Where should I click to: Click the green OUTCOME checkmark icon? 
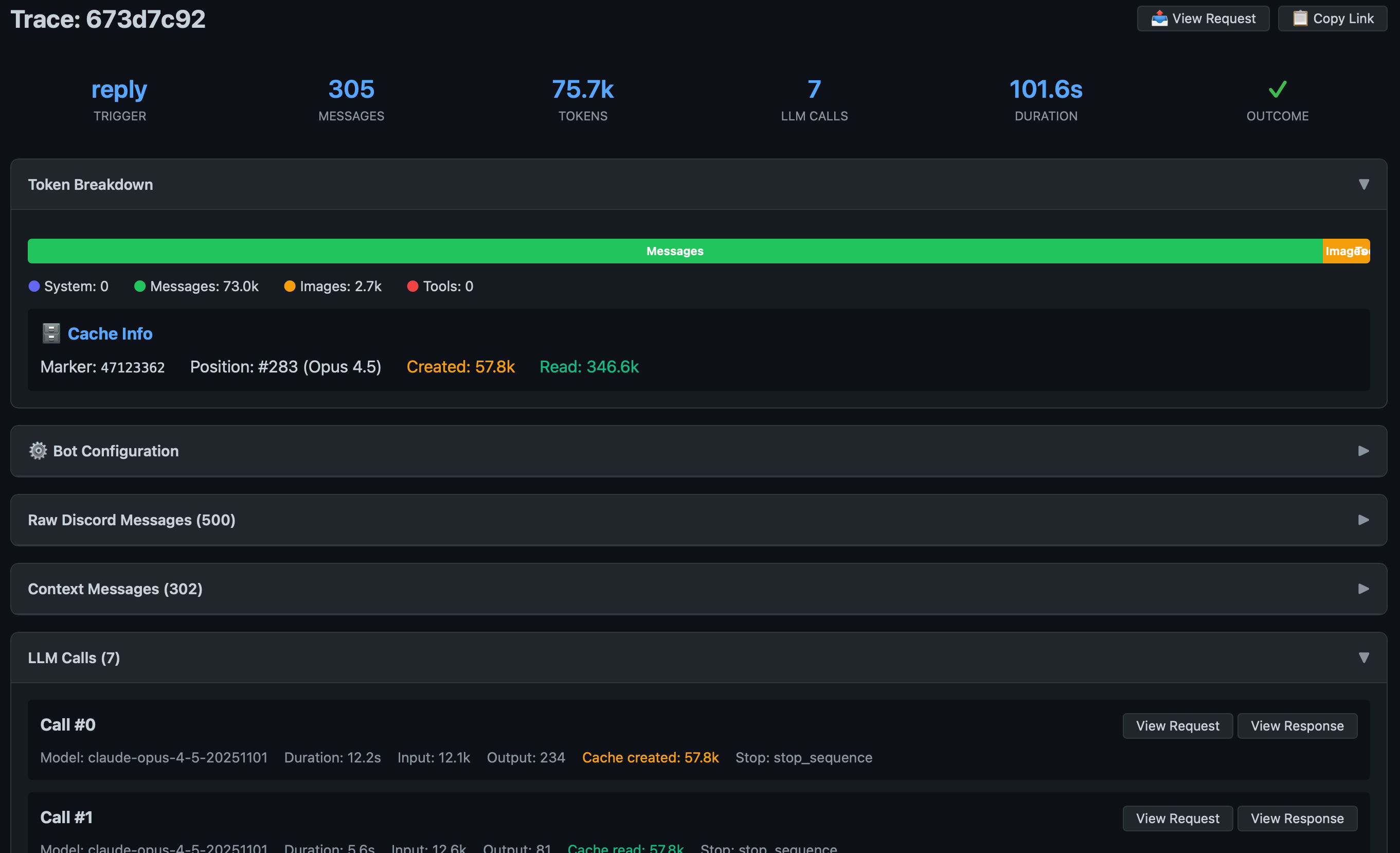click(1277, 89)
